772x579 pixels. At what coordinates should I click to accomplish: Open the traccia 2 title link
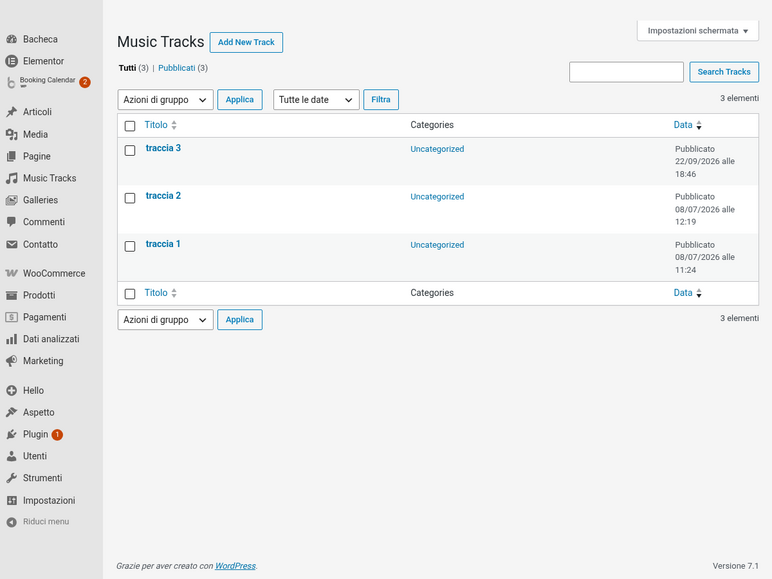tap(163, 195)
